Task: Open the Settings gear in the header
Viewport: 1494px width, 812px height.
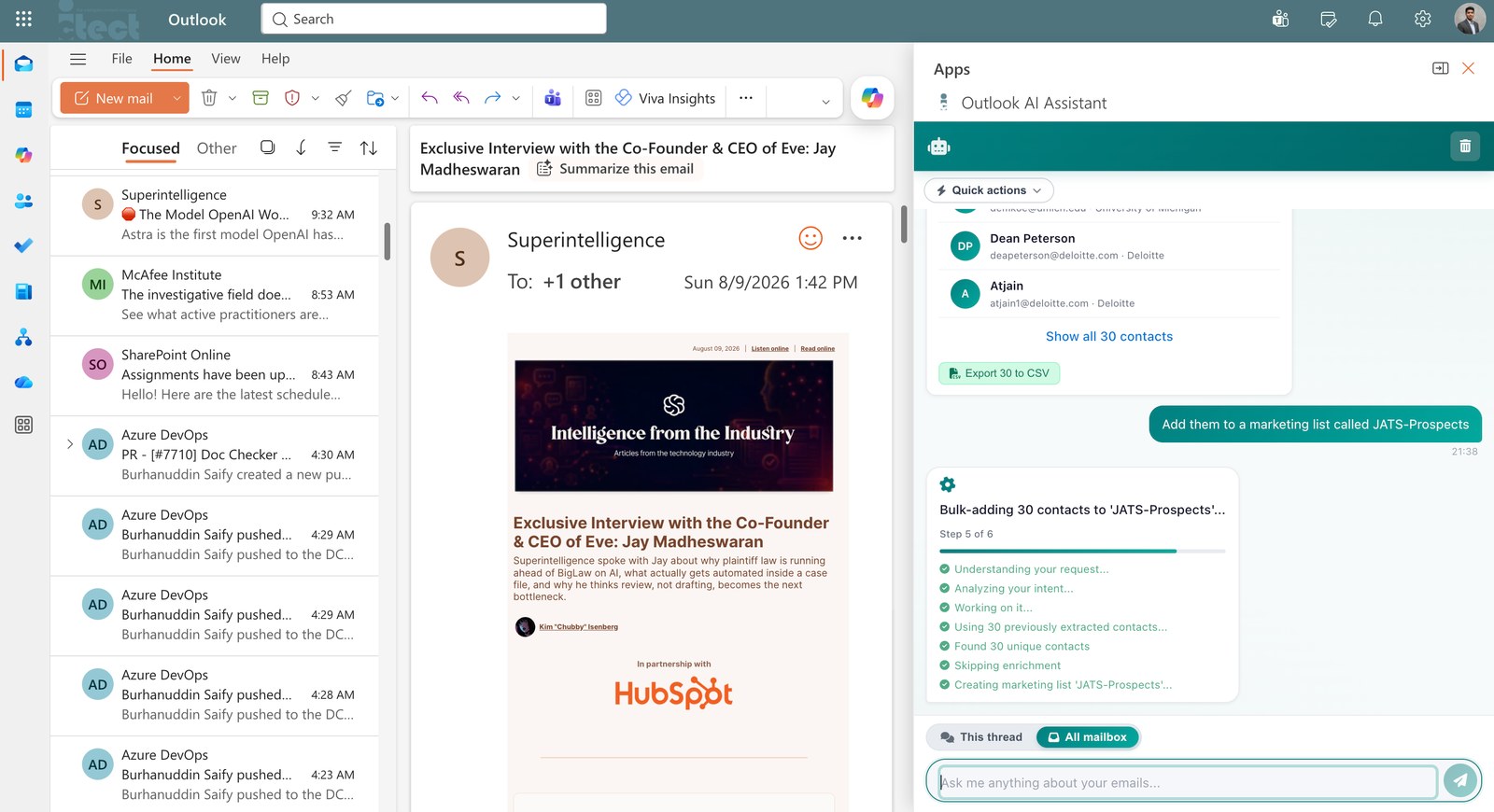Action: 1422,19
